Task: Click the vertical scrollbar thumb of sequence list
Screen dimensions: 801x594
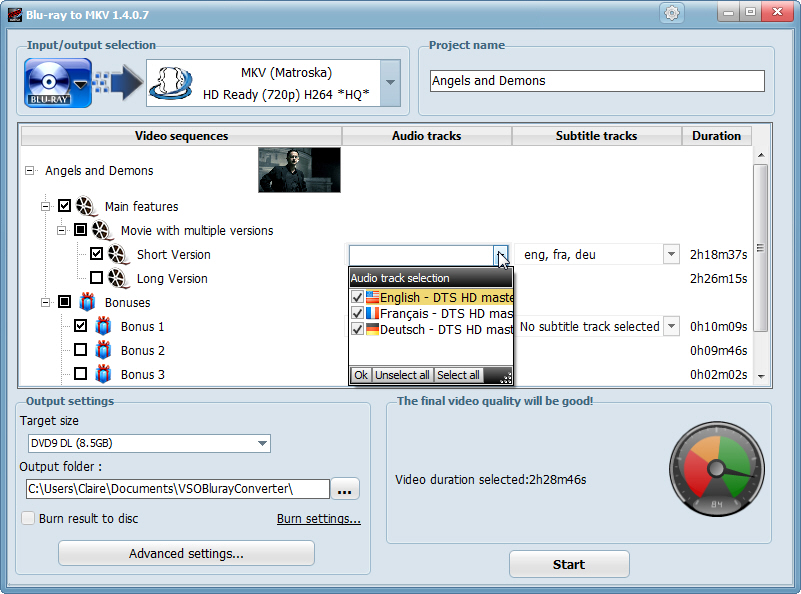Action: point(761,248)
